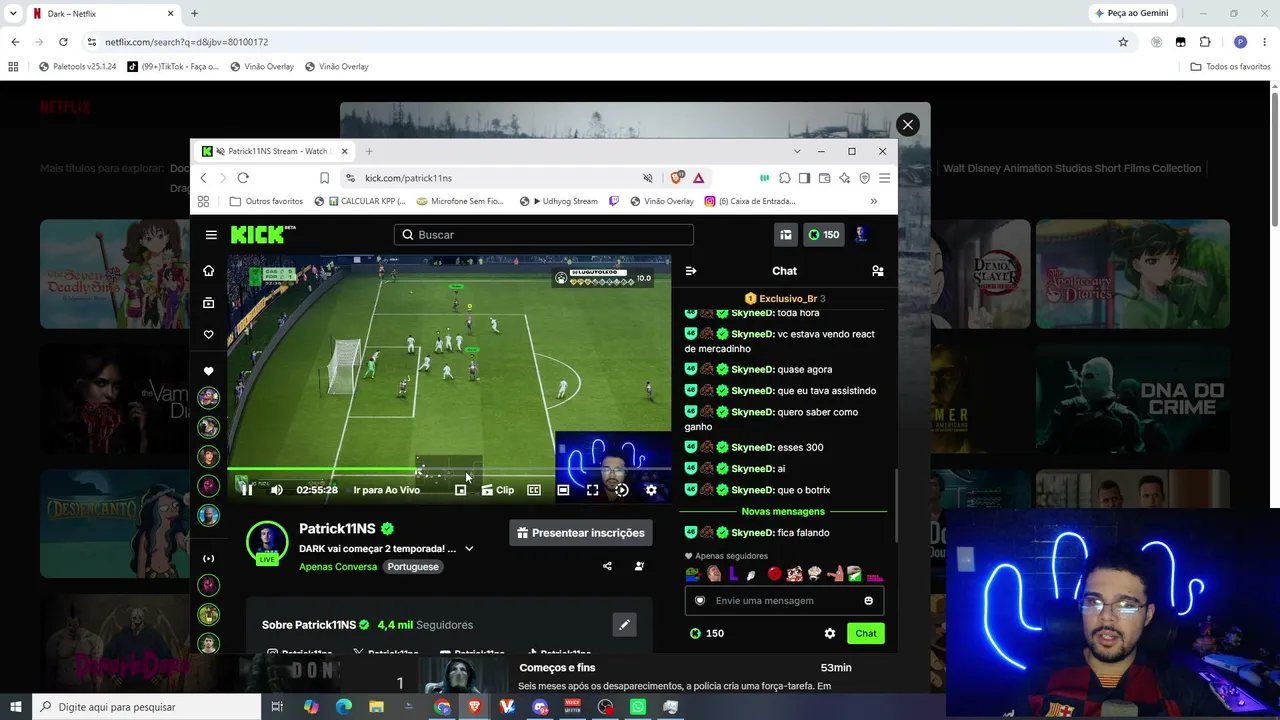Select the Dark – Netflix Chrome tab
Screen dimensions: 1280x720
(x=102, y=14)
